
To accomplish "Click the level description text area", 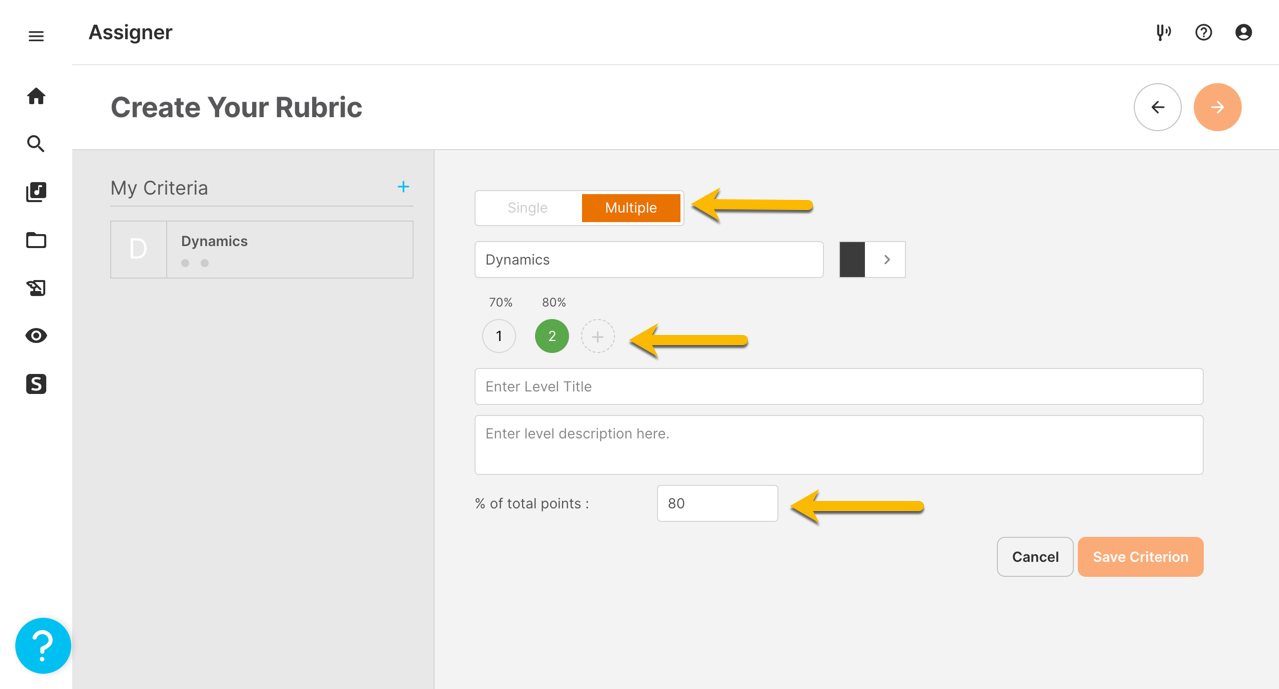I will pyautogui.click(x=839, y=445).
